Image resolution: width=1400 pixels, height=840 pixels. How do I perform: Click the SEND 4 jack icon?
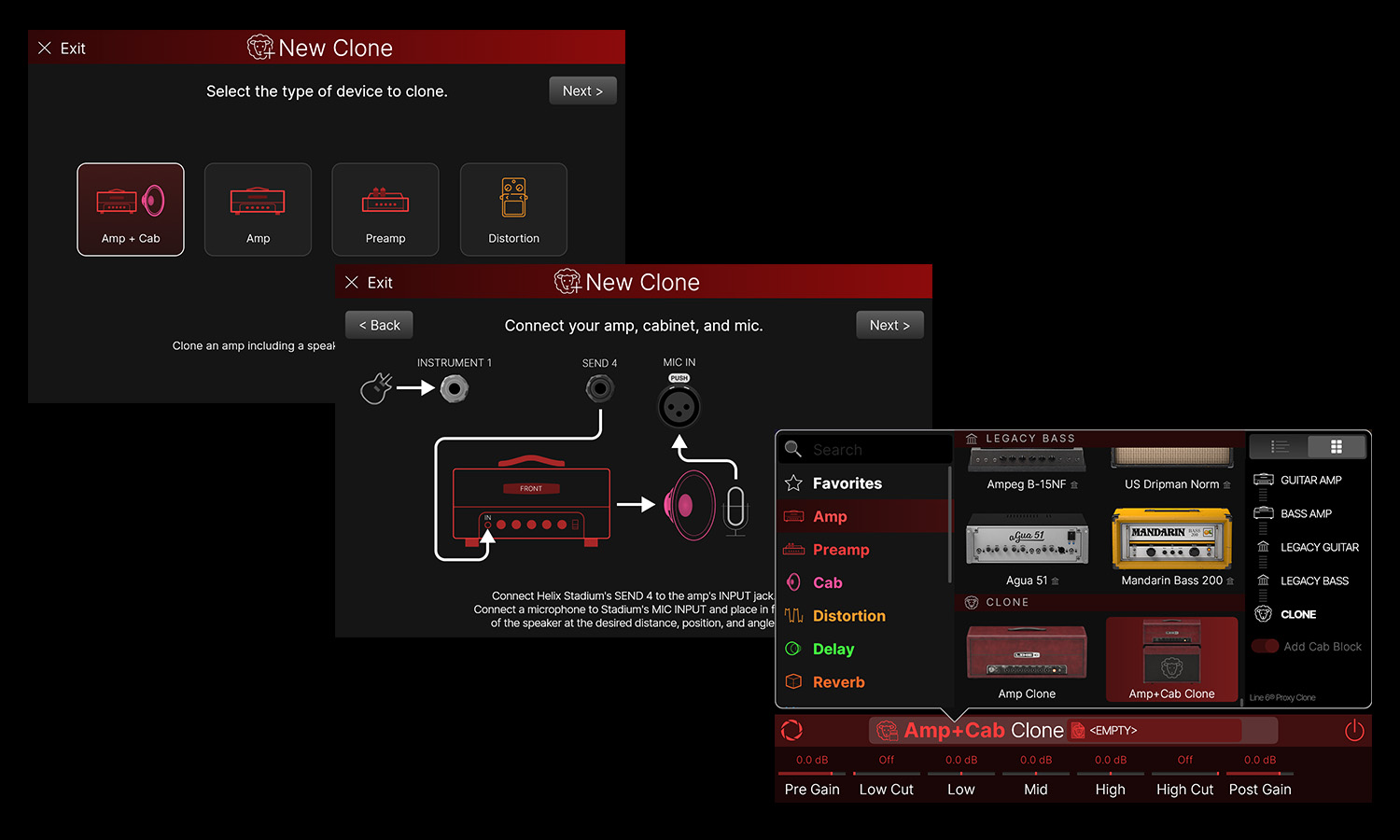(600, 388)
